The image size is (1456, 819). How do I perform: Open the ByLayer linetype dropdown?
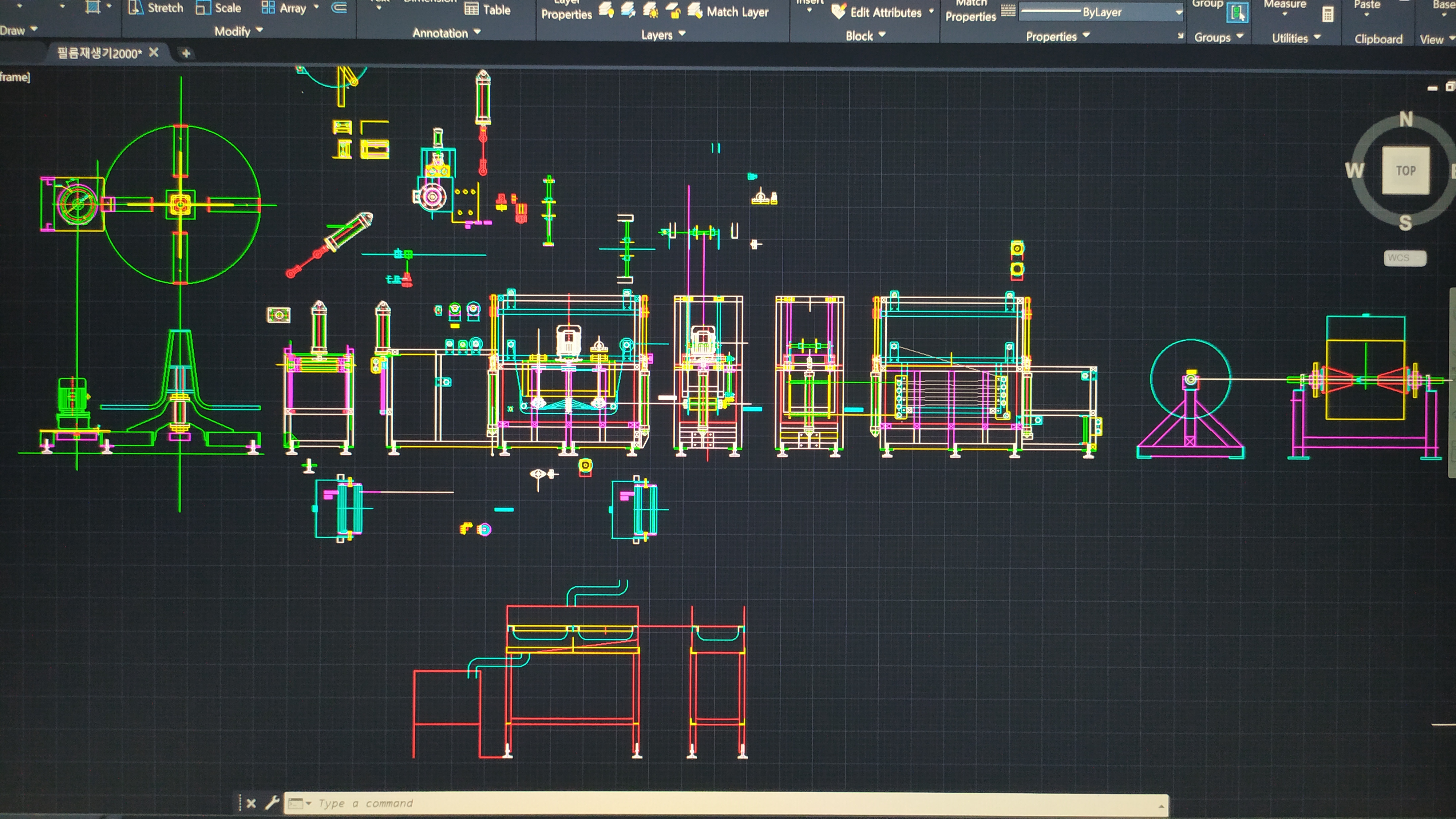1179,12
